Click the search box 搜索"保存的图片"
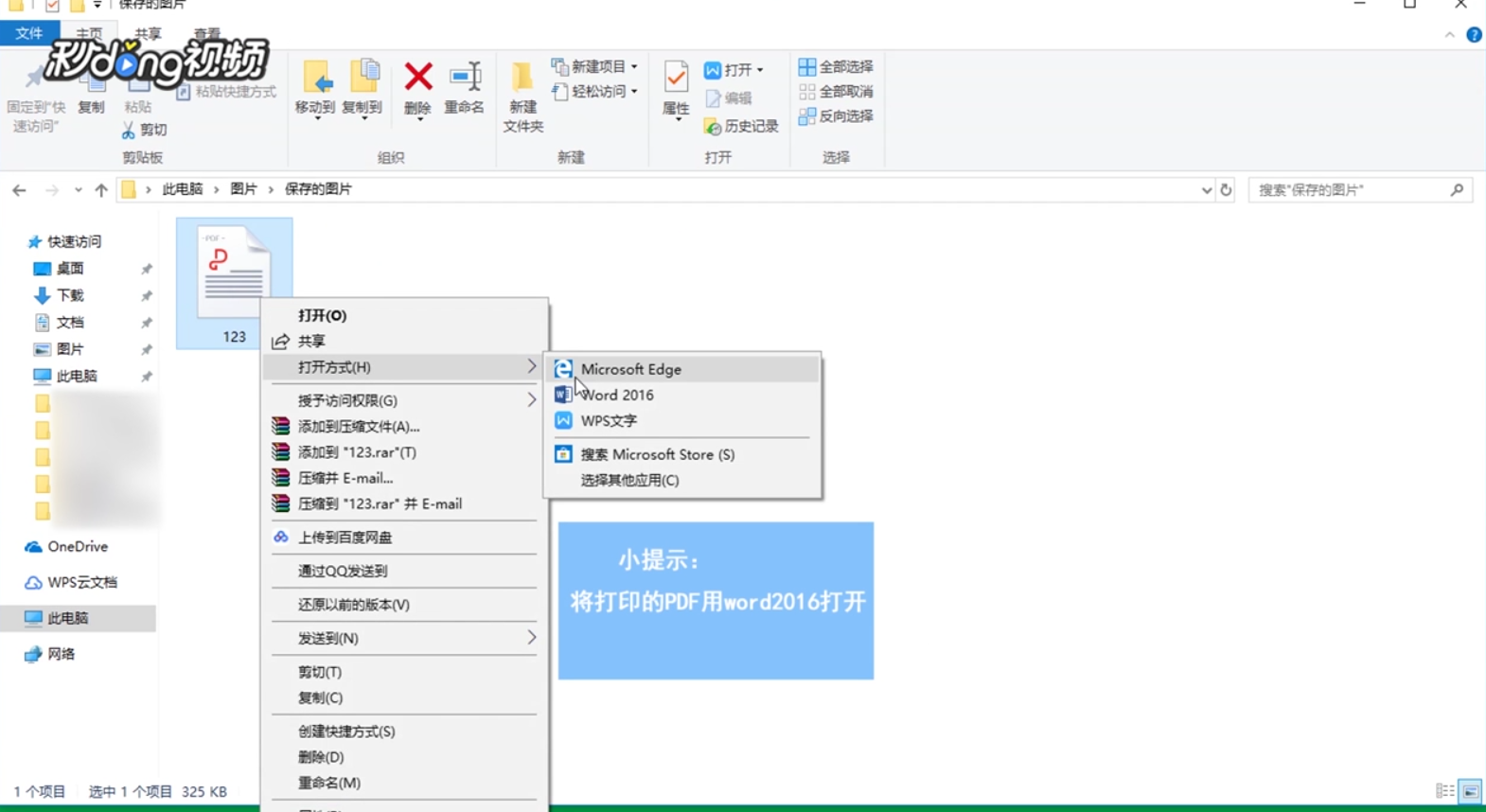 pos(1359,190)
